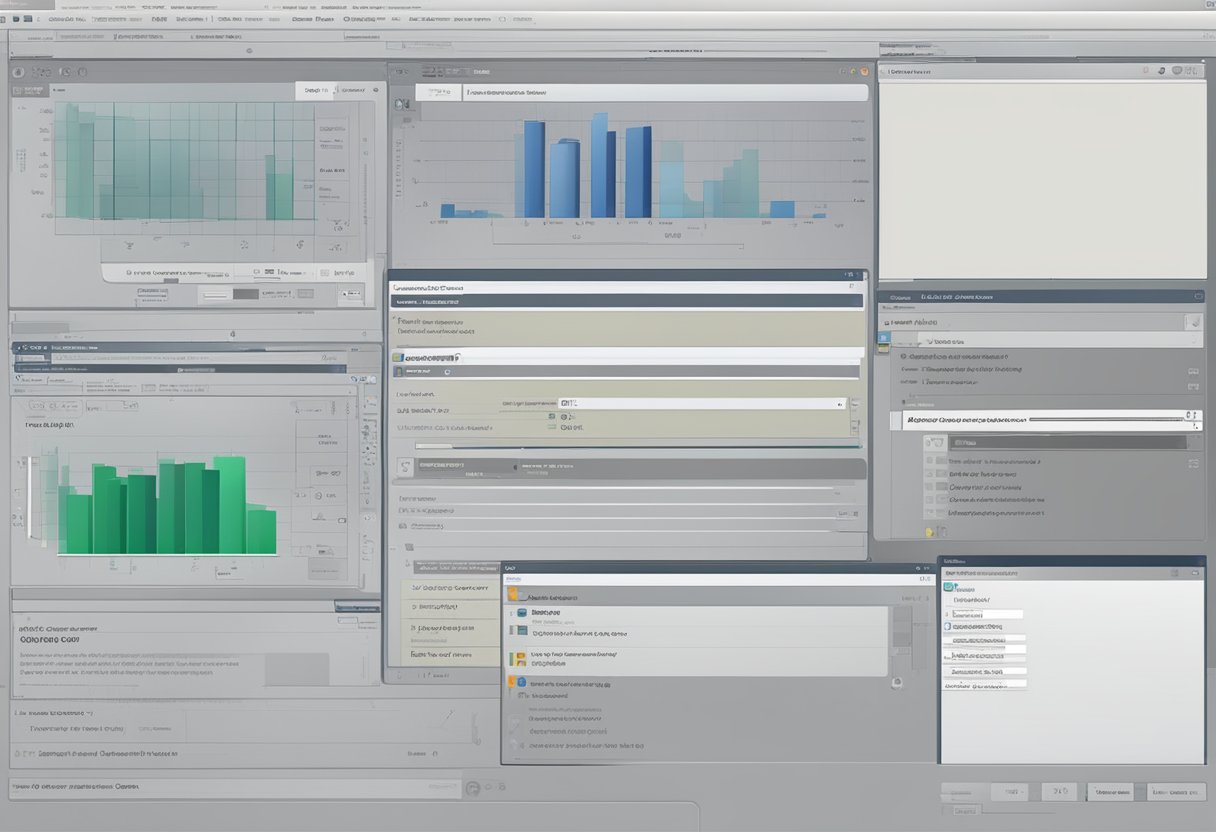Click the rightmost button in bottom-right button row

click(x=1176, y=792)
